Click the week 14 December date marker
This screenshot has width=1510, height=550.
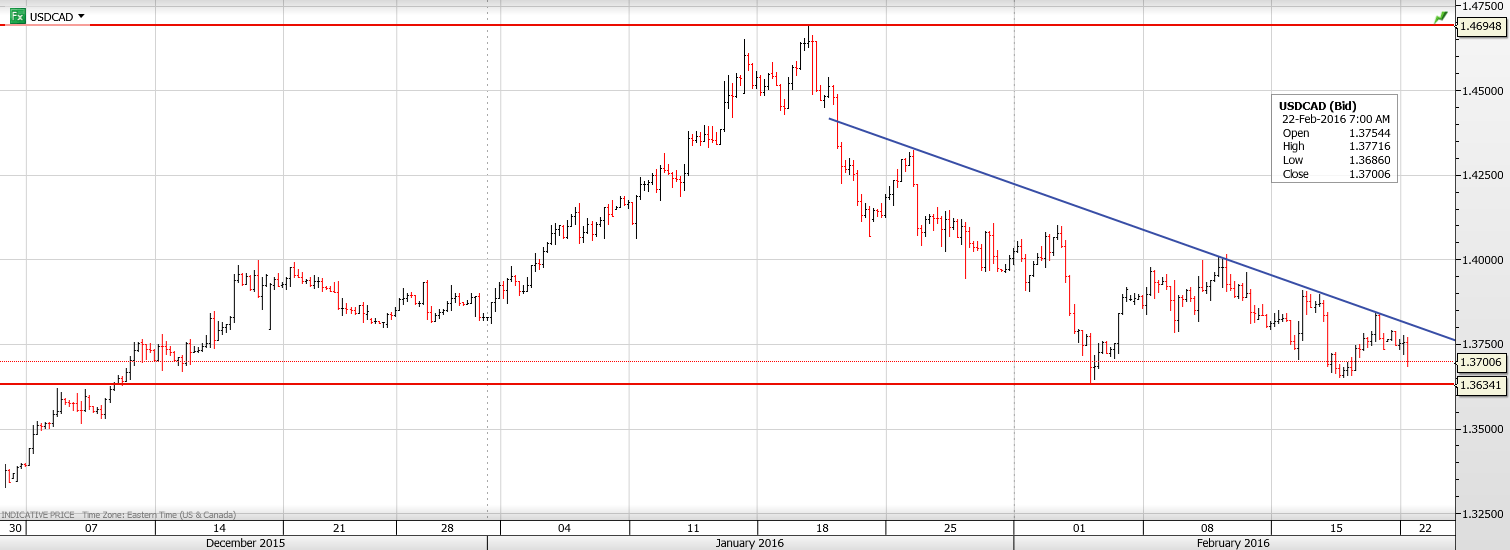[219, 528]
